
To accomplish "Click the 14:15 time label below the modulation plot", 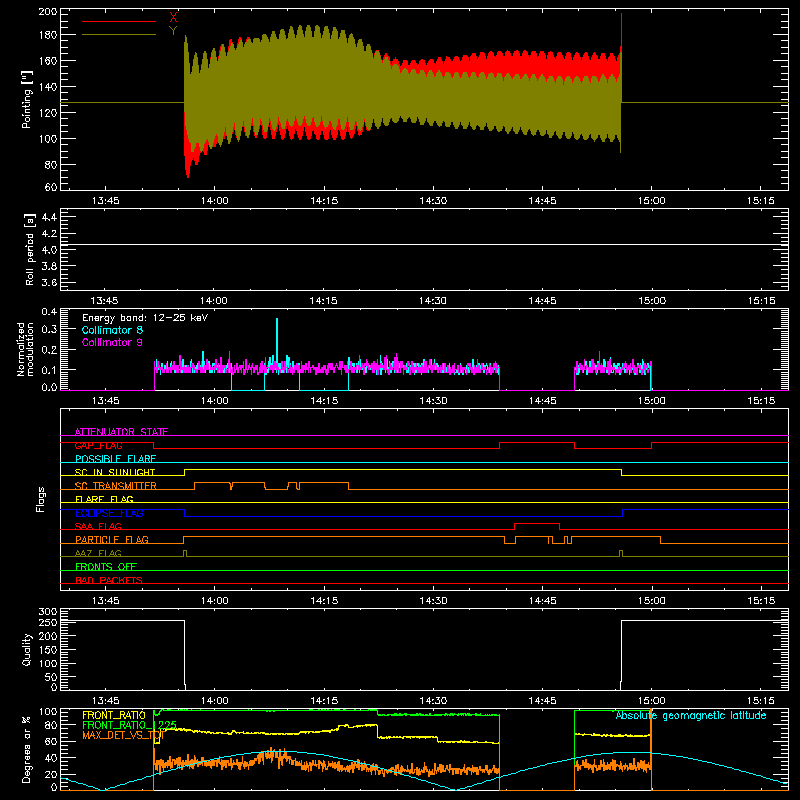I will click(324, 401).
